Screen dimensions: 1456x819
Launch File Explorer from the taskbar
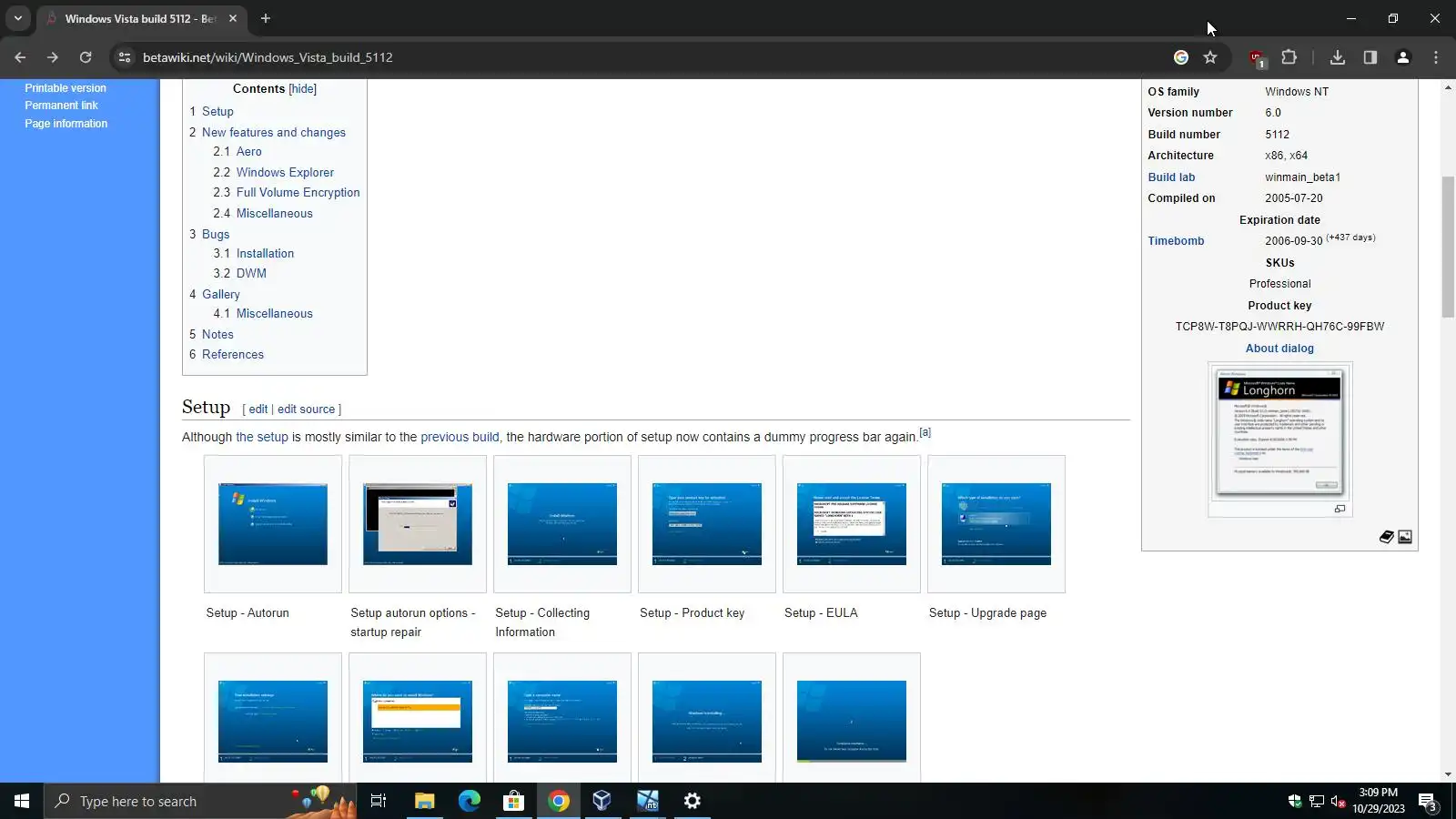click(x=424, y=801)
